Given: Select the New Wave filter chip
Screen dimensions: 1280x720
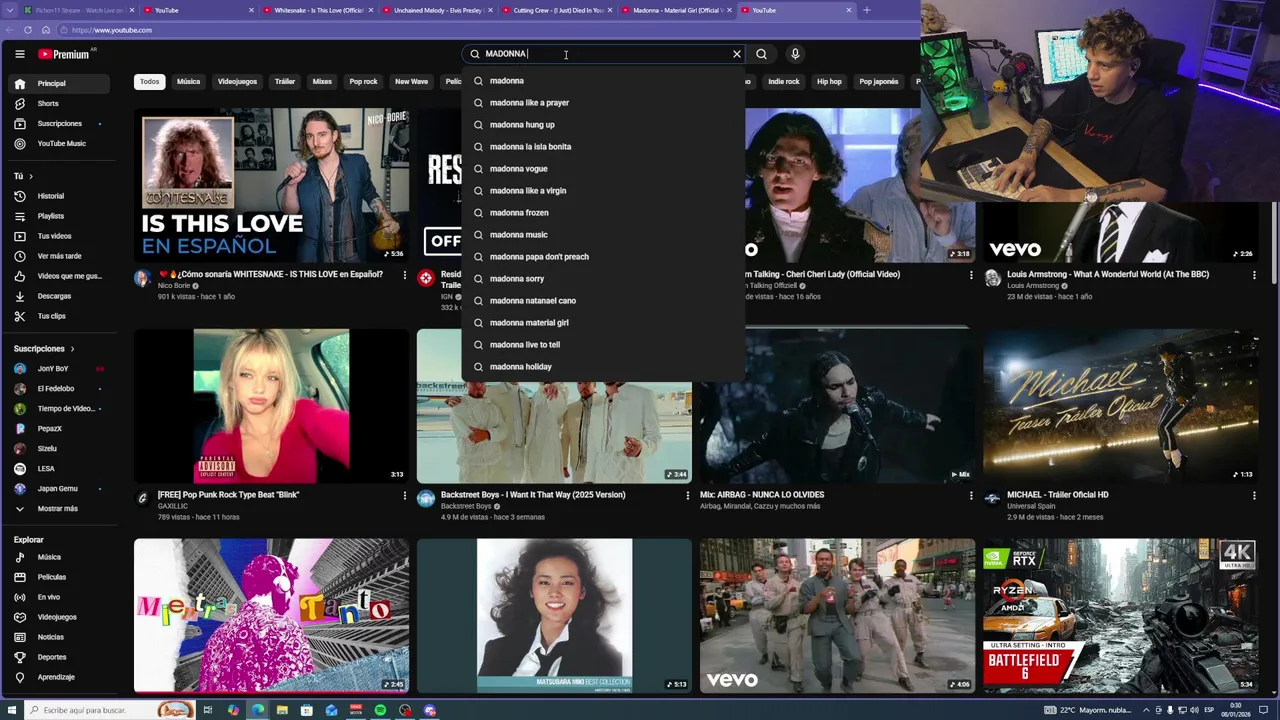Looking at the screenshot, I should click(x=411, y=82).
